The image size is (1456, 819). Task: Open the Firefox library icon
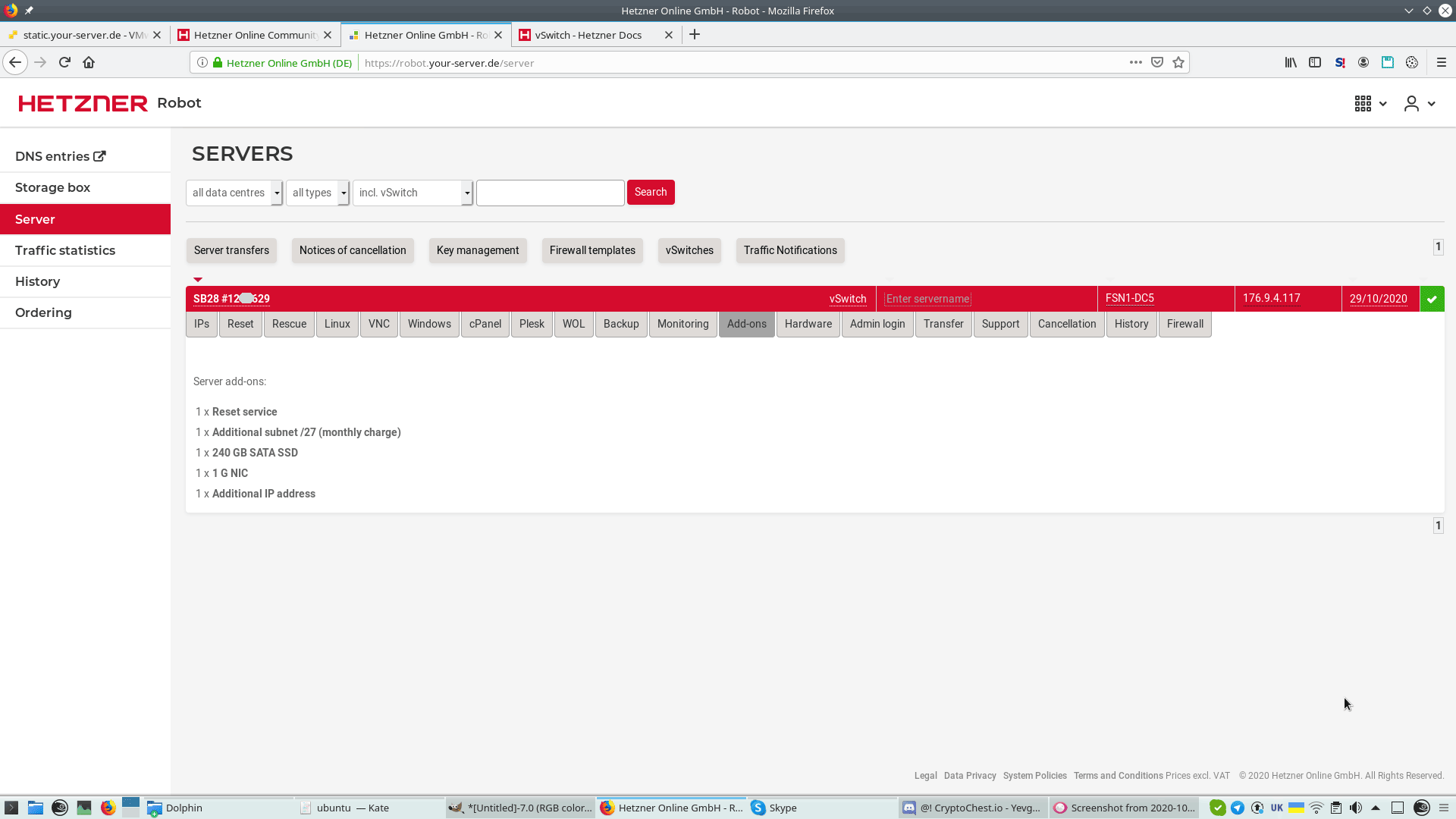pyautogui.click(x=1290, y=62)
